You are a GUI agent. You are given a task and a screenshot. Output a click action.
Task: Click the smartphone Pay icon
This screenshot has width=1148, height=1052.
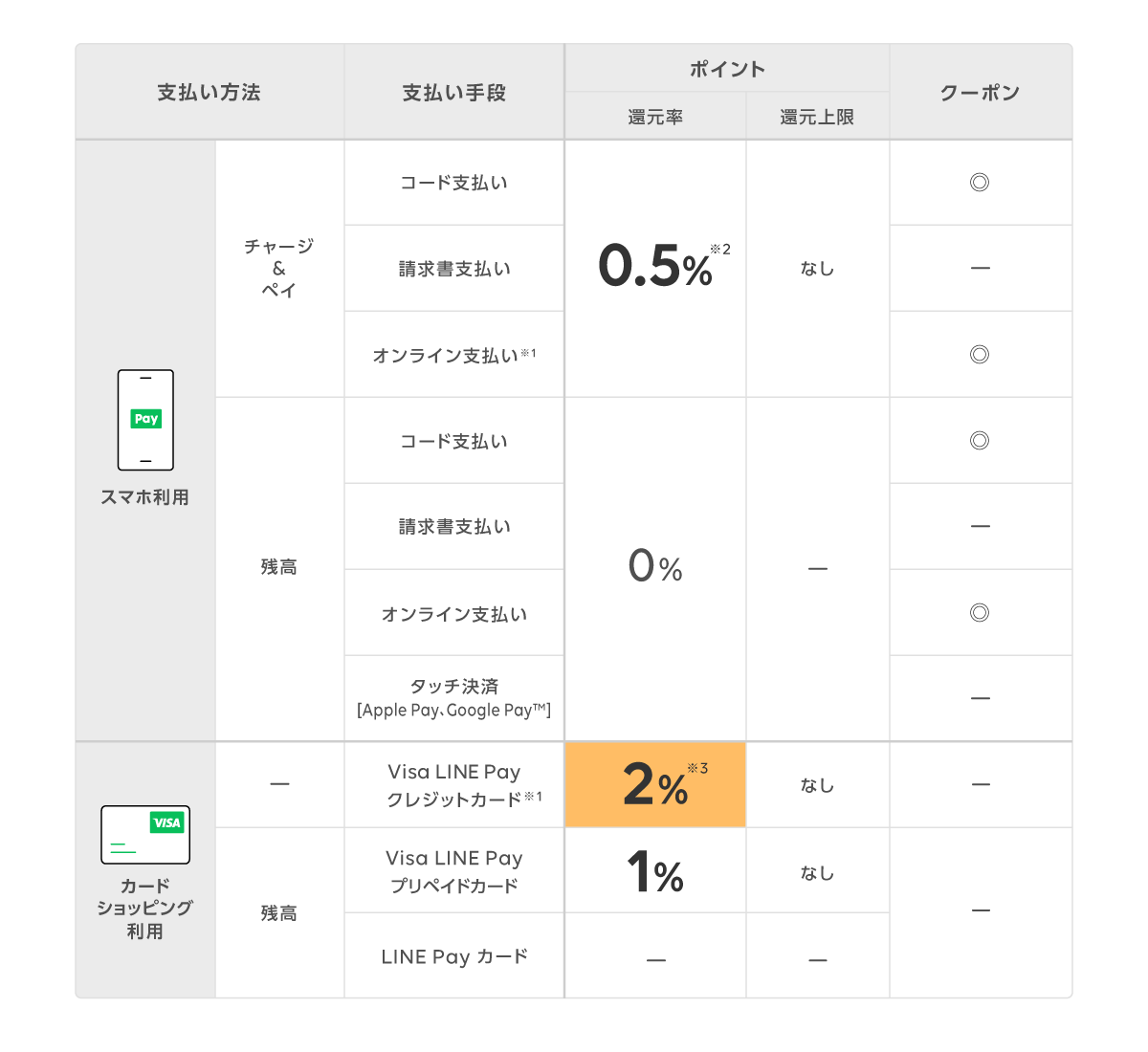pos(145,421)
